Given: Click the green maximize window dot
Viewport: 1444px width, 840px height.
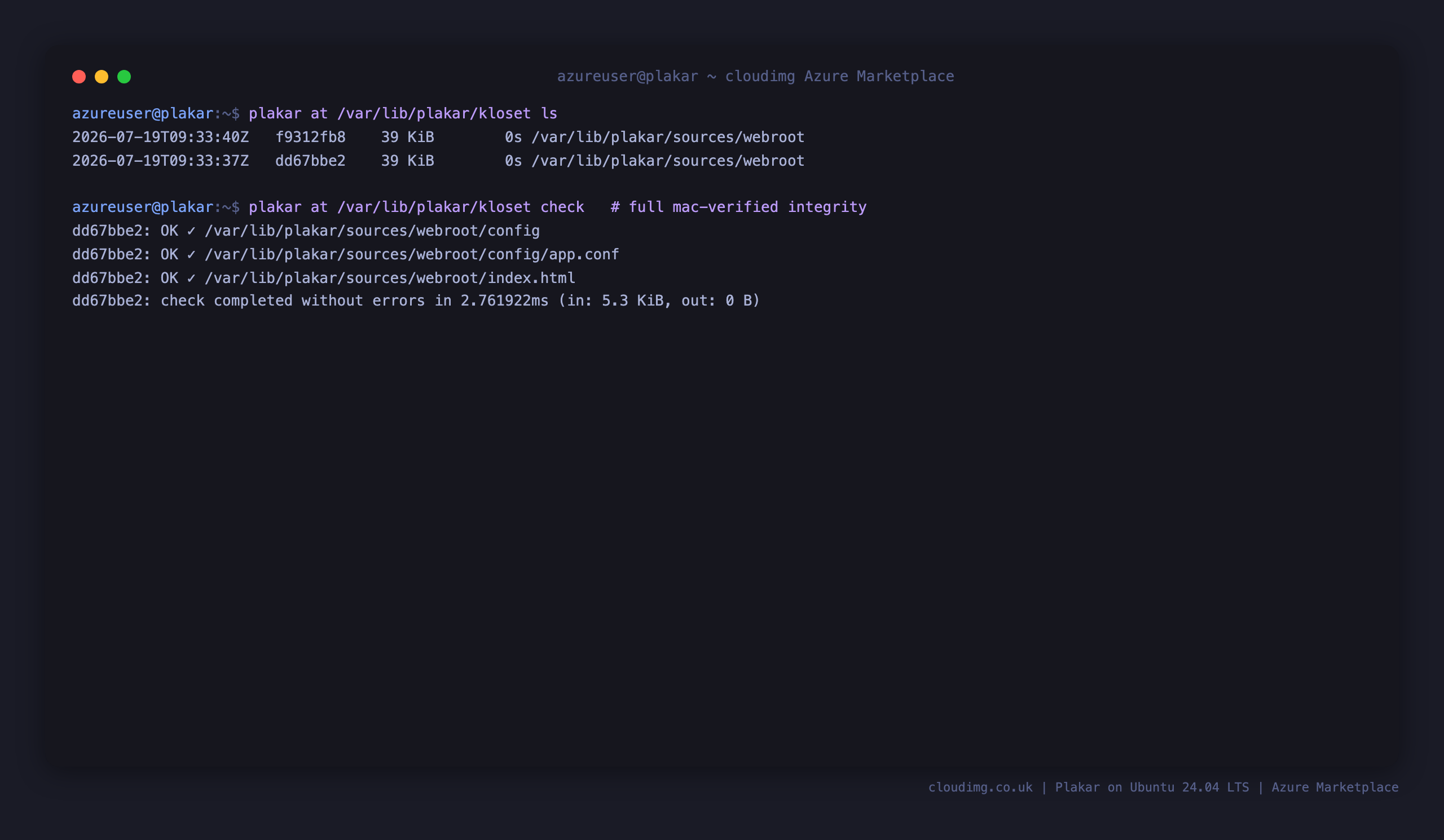Looking at the screenshot, I should coord(124,77).
